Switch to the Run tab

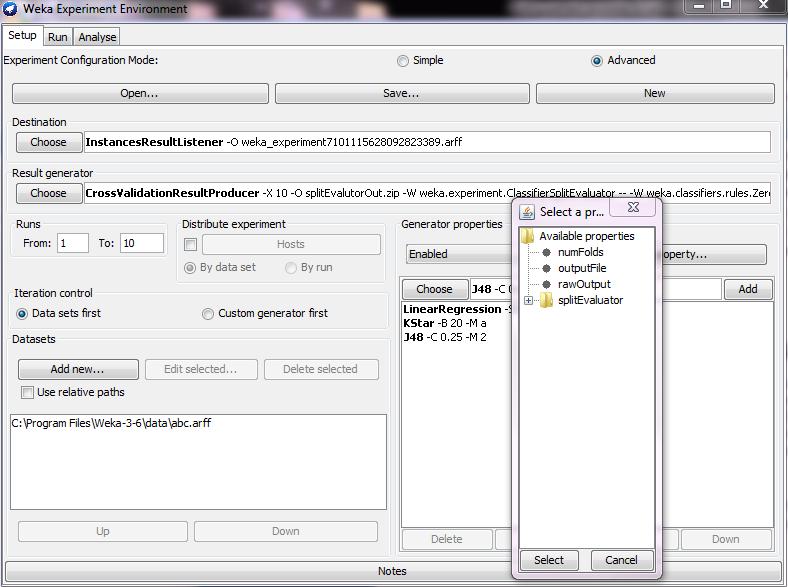coord(58,37)
